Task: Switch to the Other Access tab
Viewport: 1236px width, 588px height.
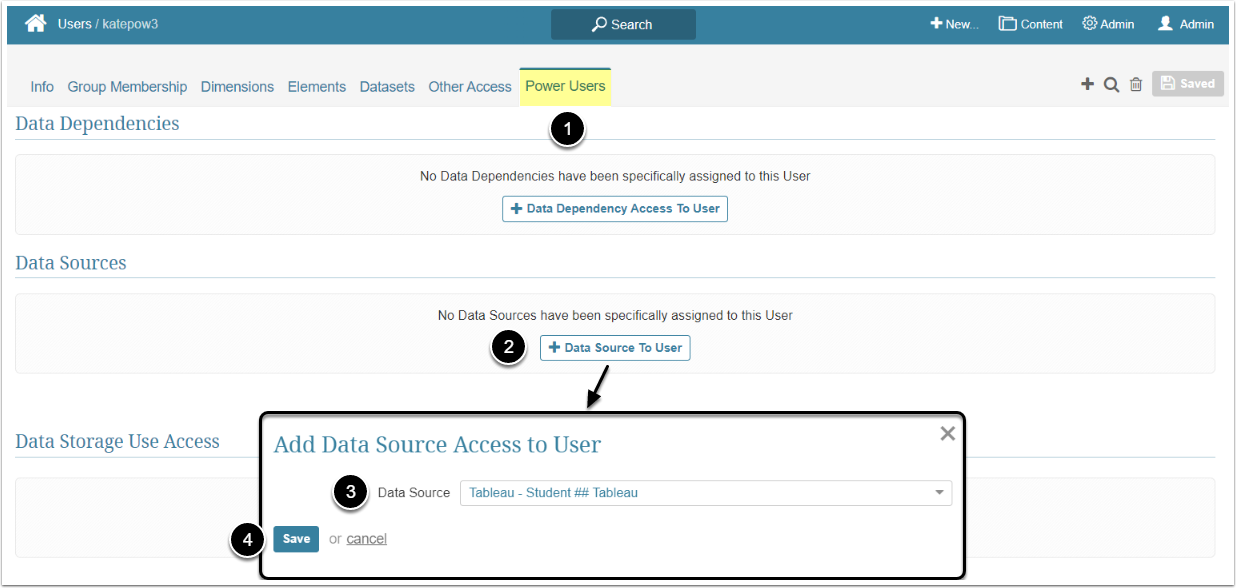Action: coord(470,87)
